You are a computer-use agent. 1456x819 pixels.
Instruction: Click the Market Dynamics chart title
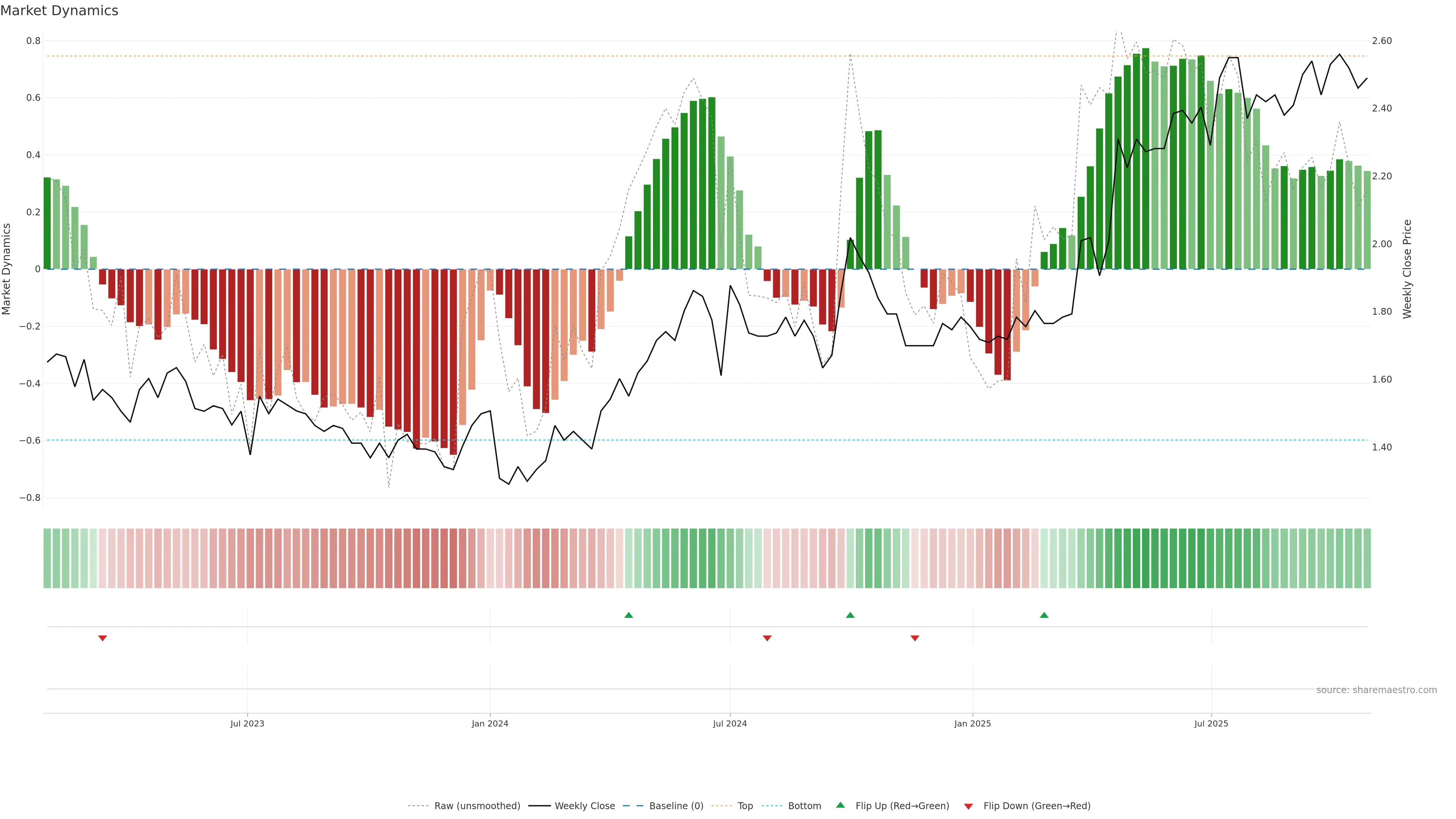(60, 11)
